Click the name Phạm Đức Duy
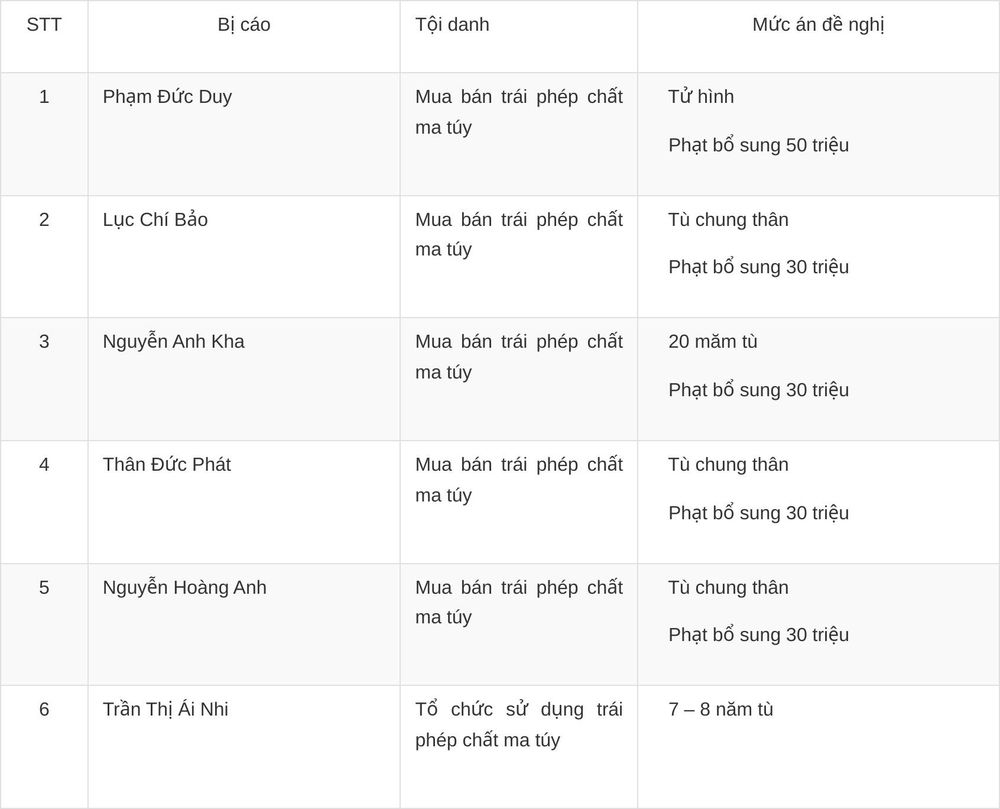Image resolution: width=1000 pixels, height=809 pixels. point(167,96)
